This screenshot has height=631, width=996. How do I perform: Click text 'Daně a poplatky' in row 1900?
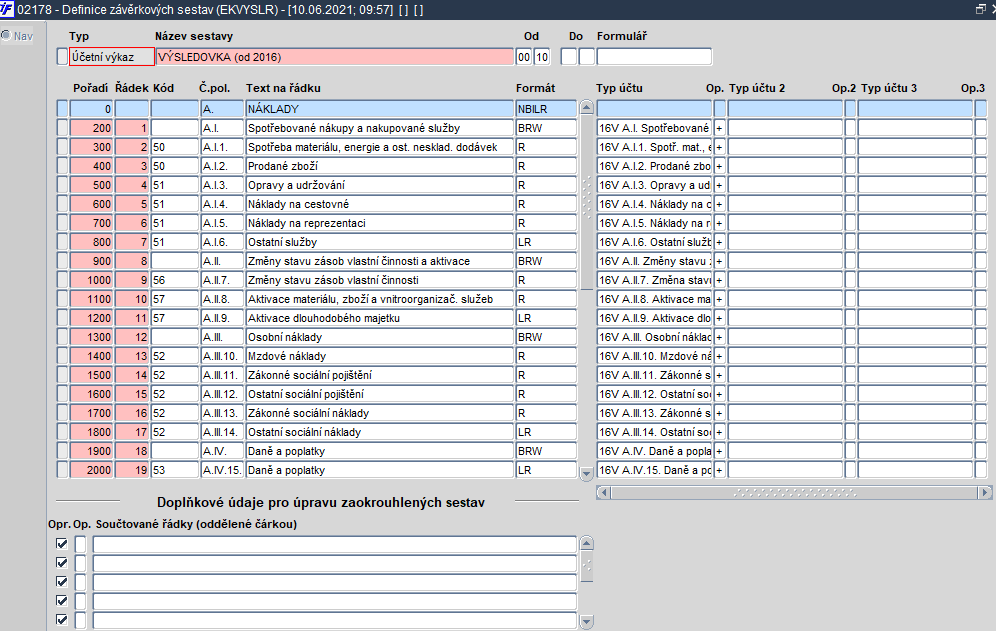point(286,451)
